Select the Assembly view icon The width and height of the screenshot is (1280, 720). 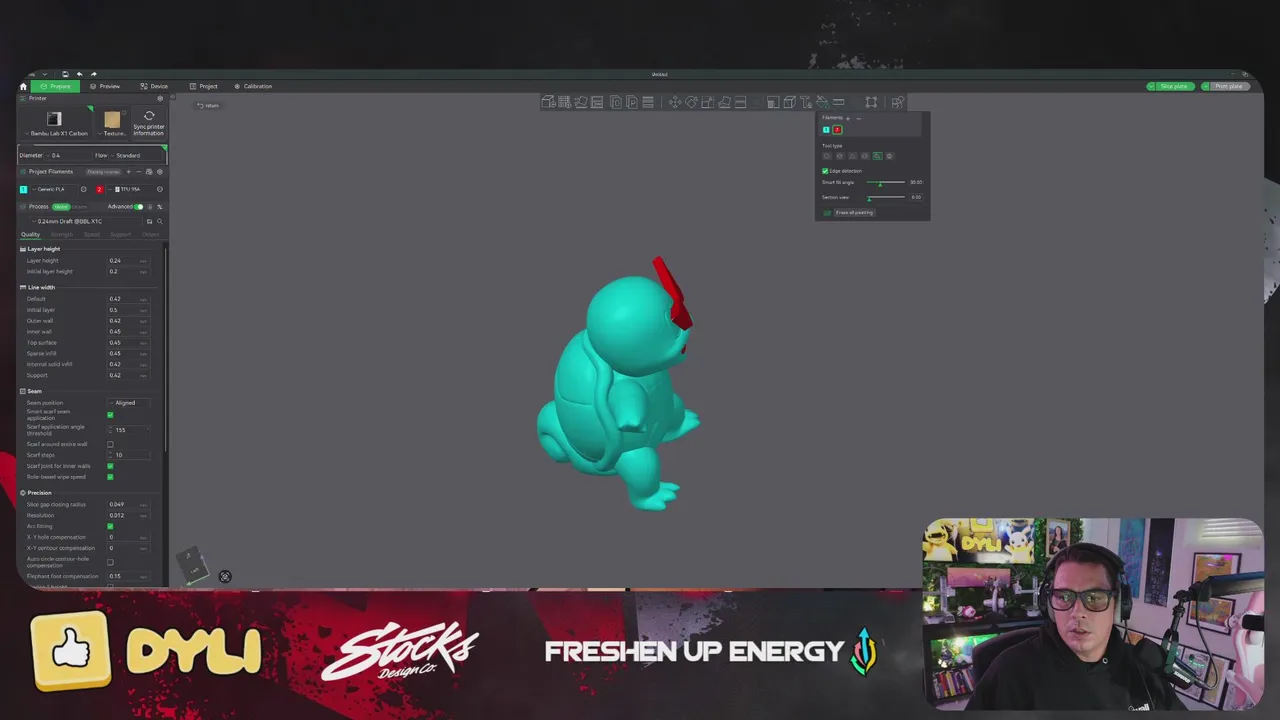897,102
